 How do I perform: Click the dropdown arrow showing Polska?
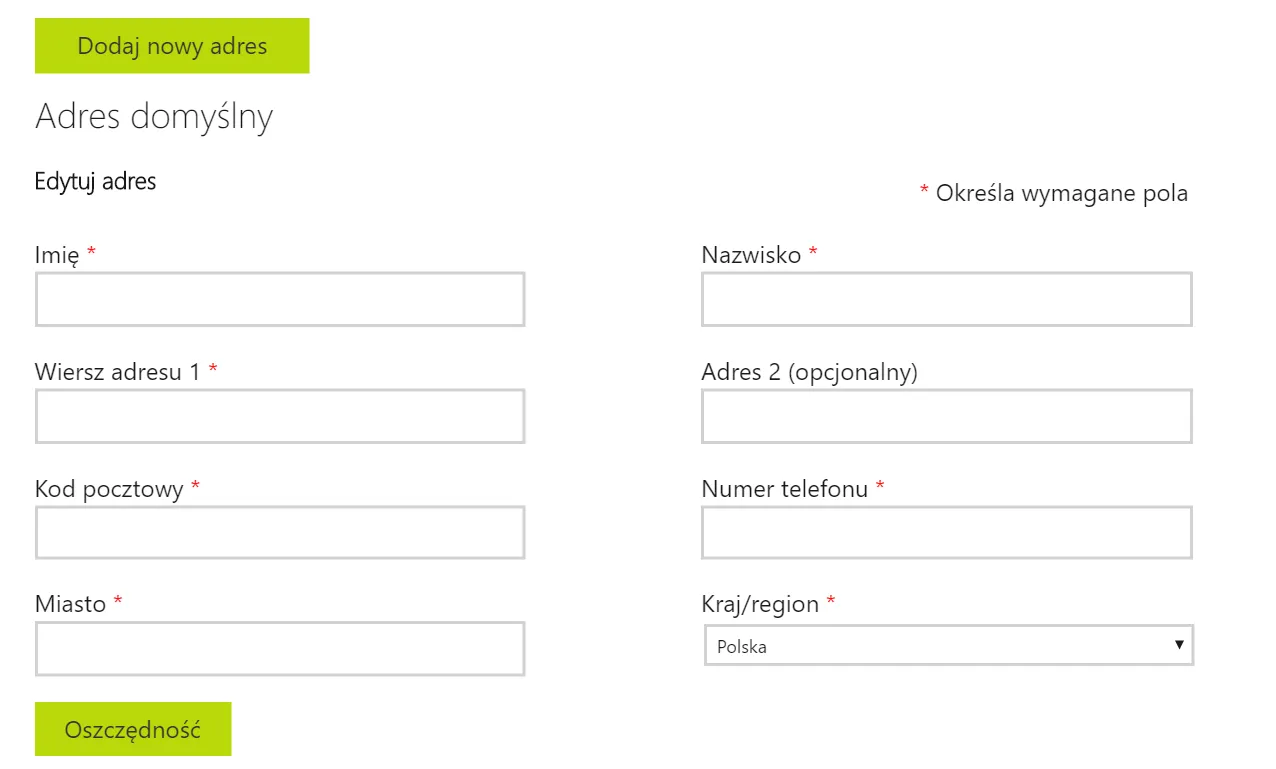(x=1180, y=645)
